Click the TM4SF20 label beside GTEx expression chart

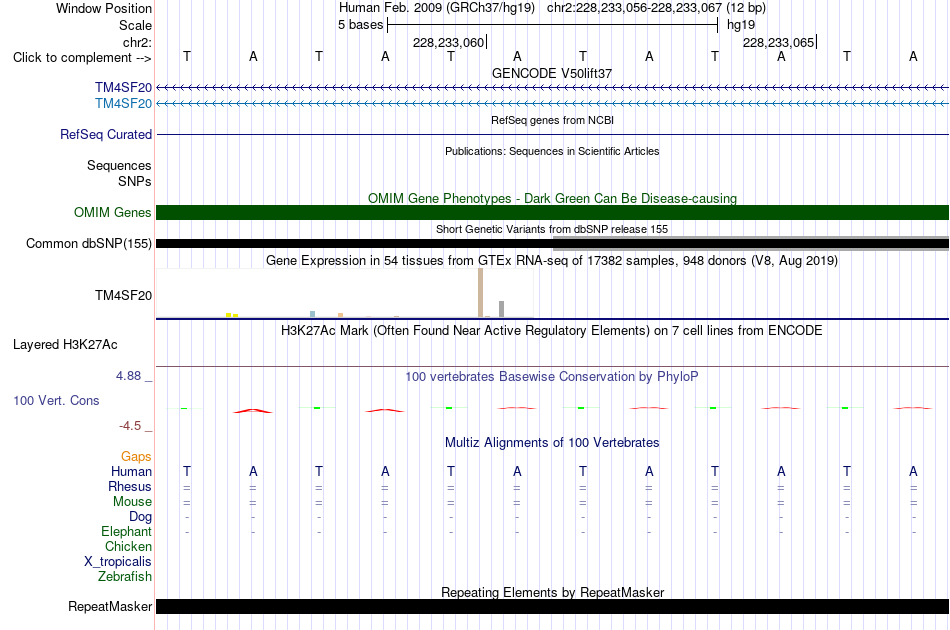(123, 296)
